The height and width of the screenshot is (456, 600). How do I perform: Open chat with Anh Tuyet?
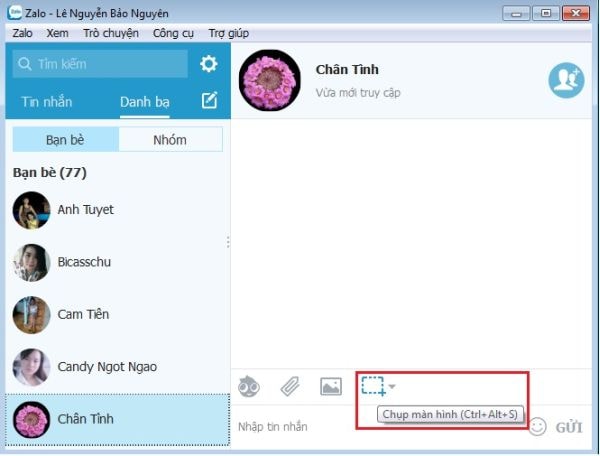(118, 210)
